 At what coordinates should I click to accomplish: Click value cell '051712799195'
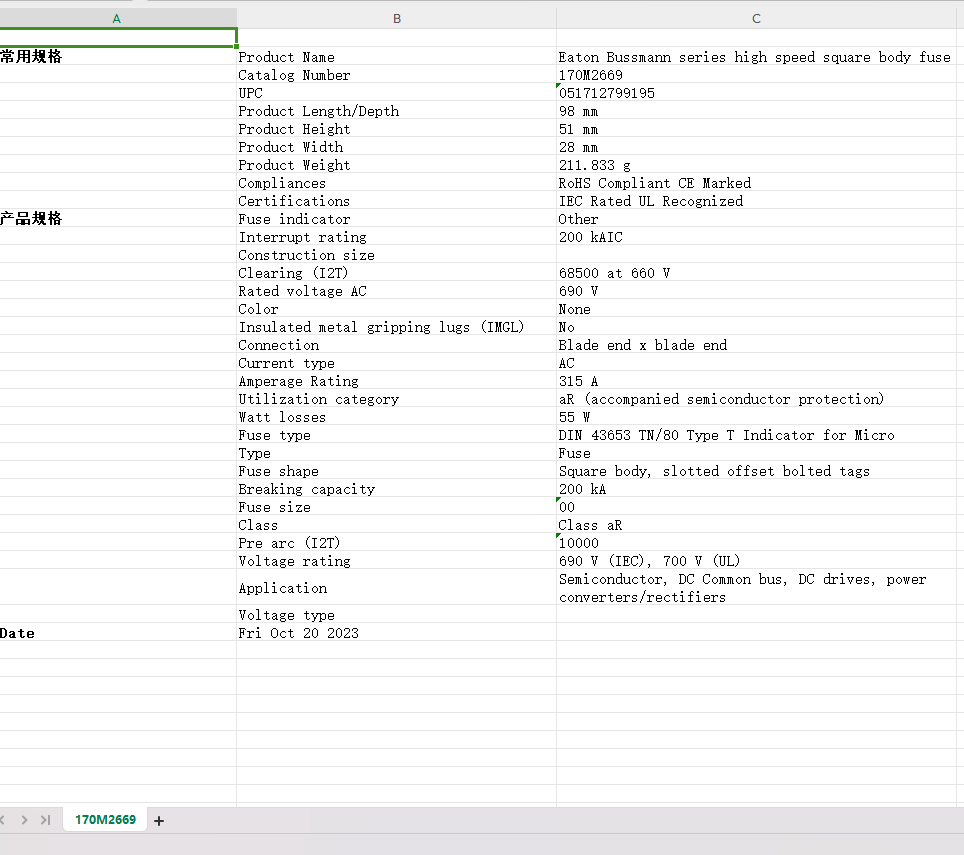click(756, 93)
